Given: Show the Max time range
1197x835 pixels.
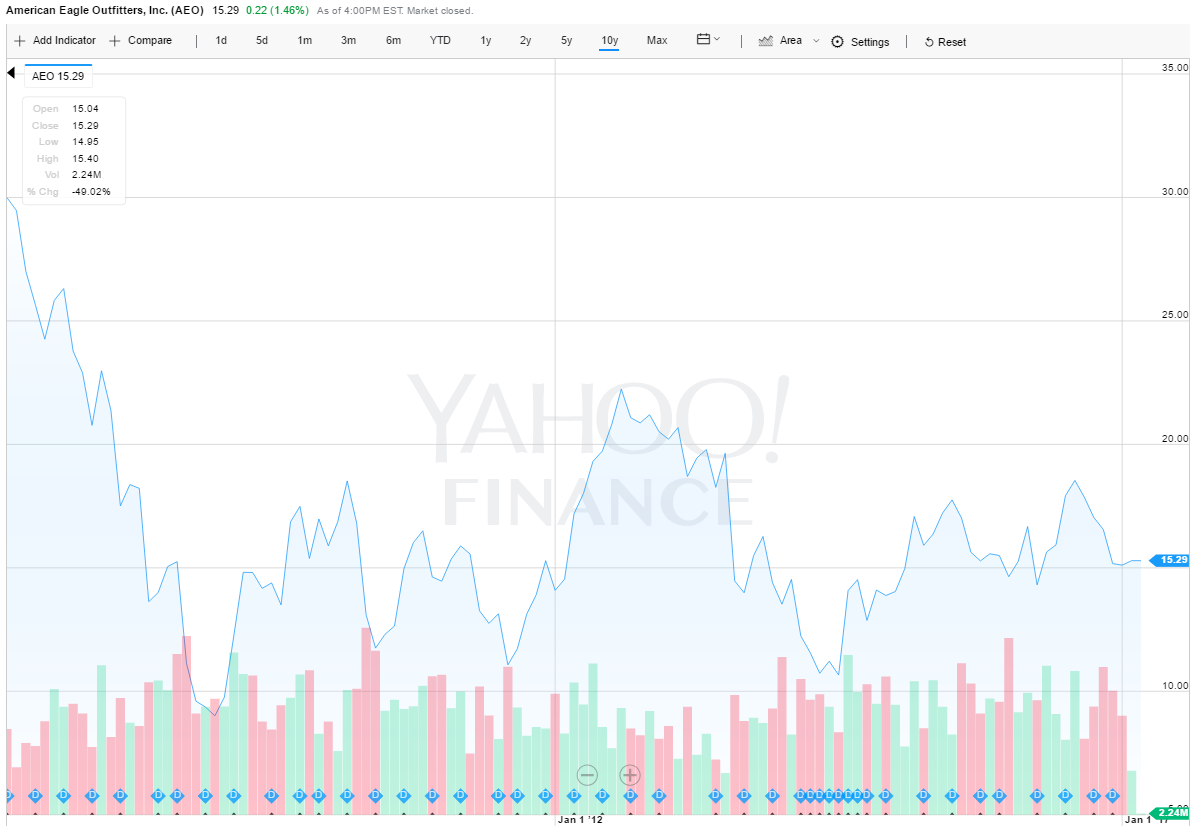Looking at the screenshot, I should coord(657,40).
